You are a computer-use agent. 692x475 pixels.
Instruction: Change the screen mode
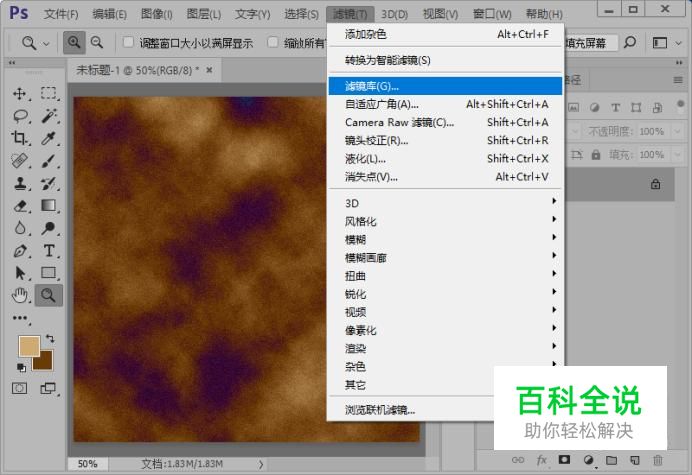click(48, 388)
